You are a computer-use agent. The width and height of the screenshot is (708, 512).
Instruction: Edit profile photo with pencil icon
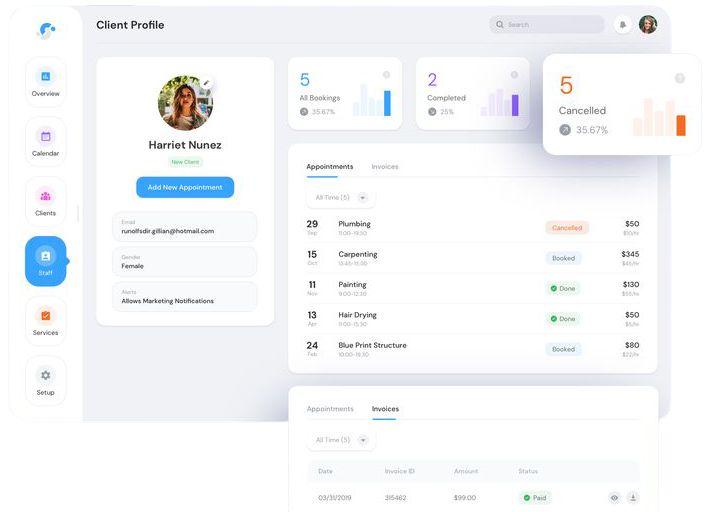[206, 83]
